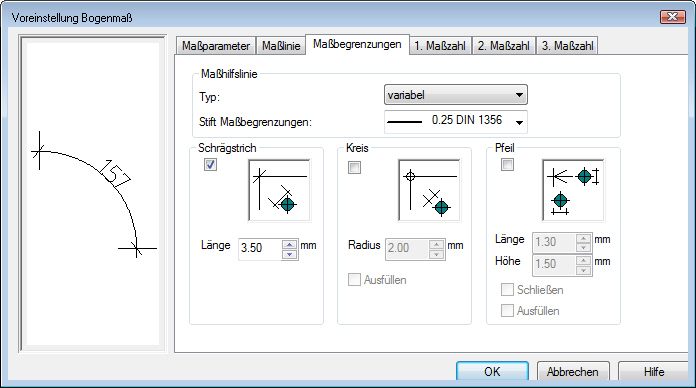696x388 pixels.
Task: Enable the Pfeil checkbox
Action: point(507,165)
